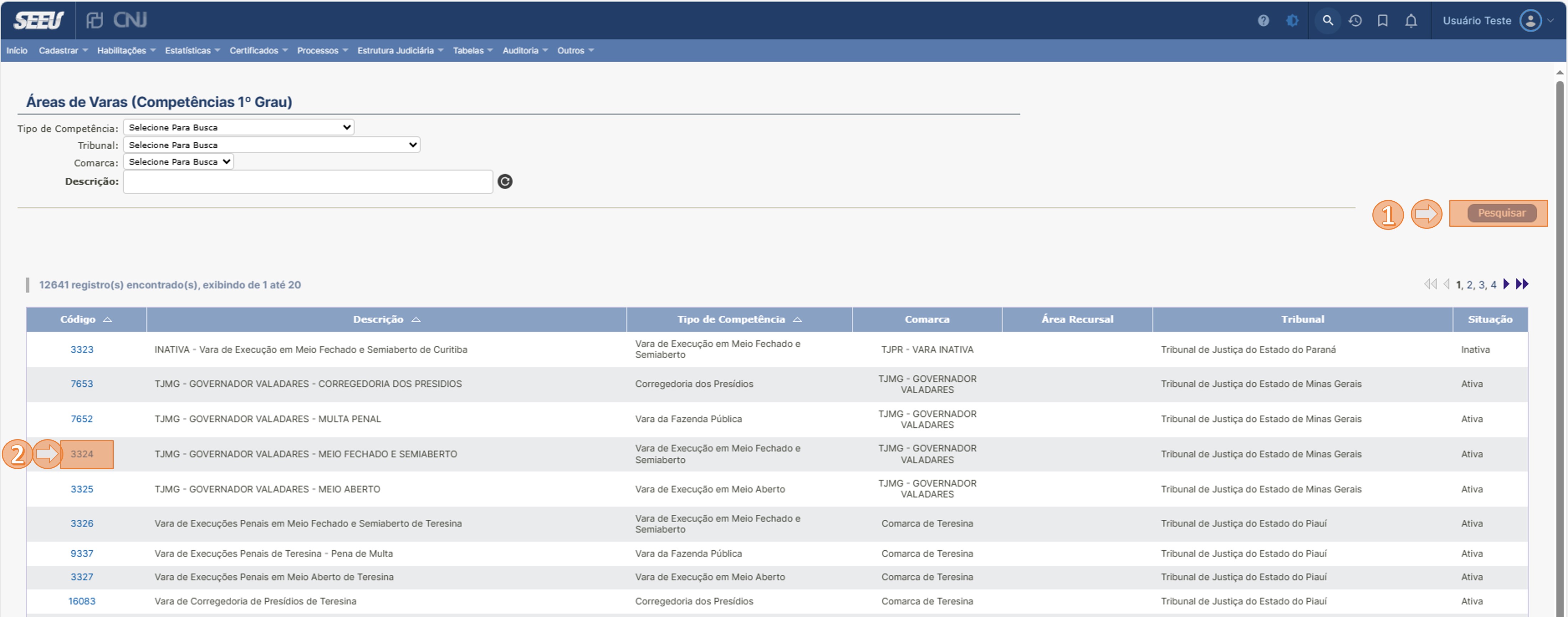
Task: Open record code 3323
Action: click(82, 350)
